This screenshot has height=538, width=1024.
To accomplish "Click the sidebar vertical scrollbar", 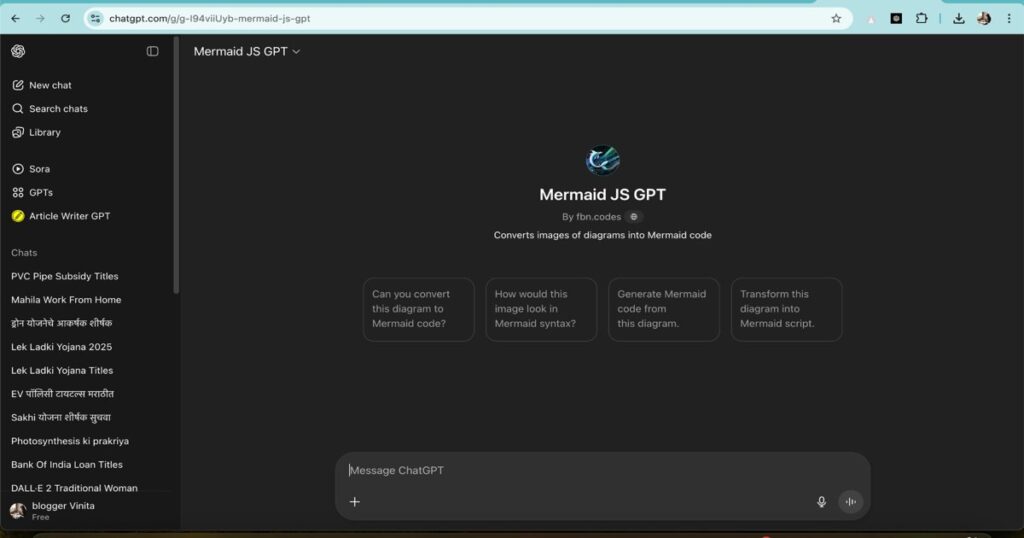I will point(176,165).
